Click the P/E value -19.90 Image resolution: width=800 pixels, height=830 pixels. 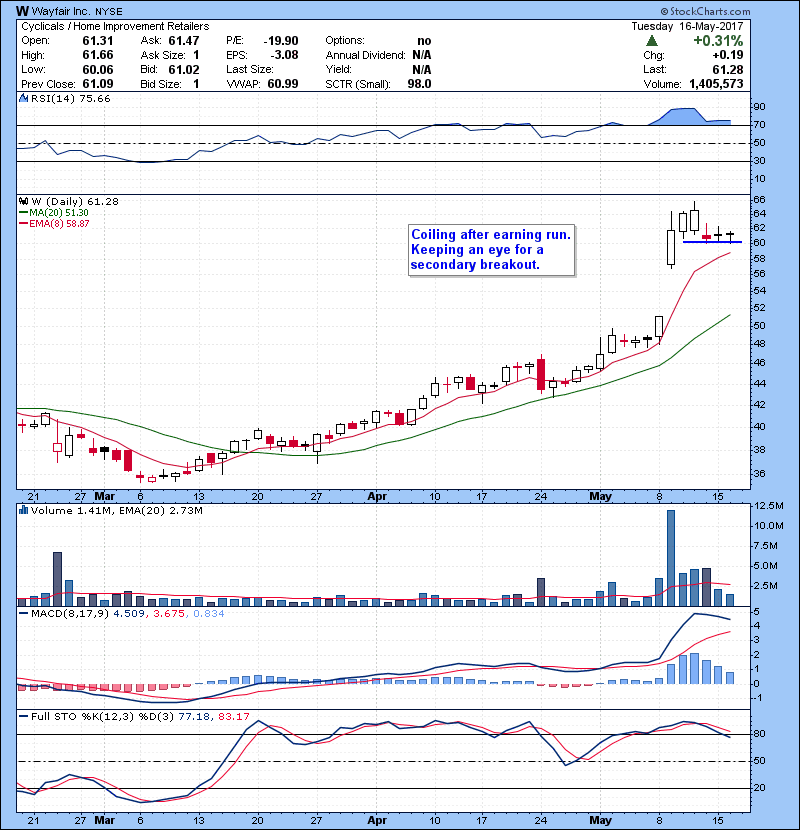[x=281, y=41]
